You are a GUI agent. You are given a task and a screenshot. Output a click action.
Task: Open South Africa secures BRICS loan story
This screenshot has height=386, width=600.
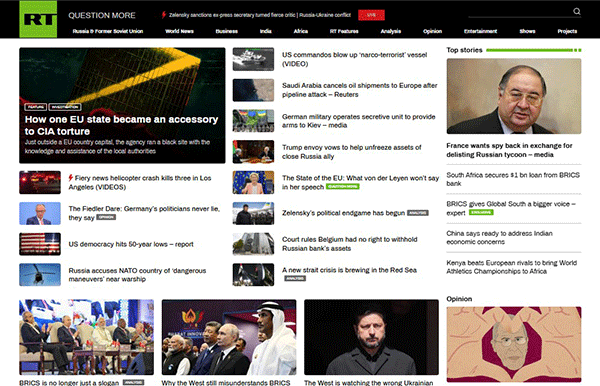pyautogui.click(x=513, y=179)
